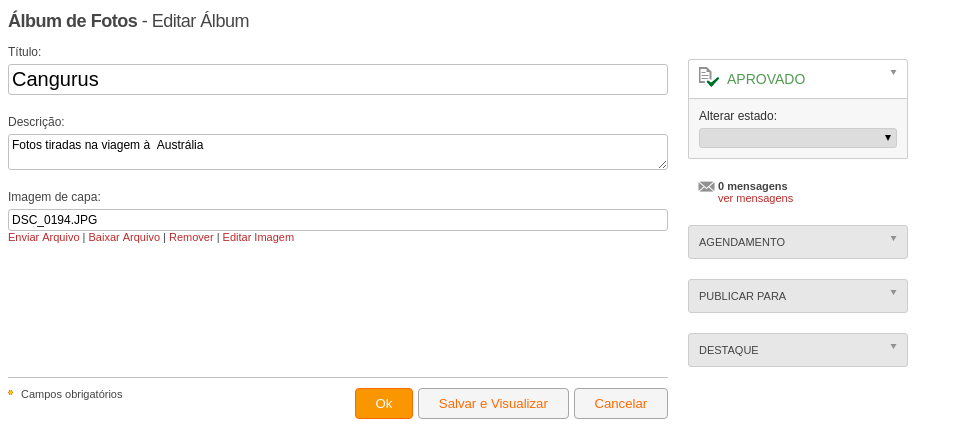Expand the PUBLICAR PARA panel
Viewport: 975px width, 444px height.
click(x=798, y=296)
